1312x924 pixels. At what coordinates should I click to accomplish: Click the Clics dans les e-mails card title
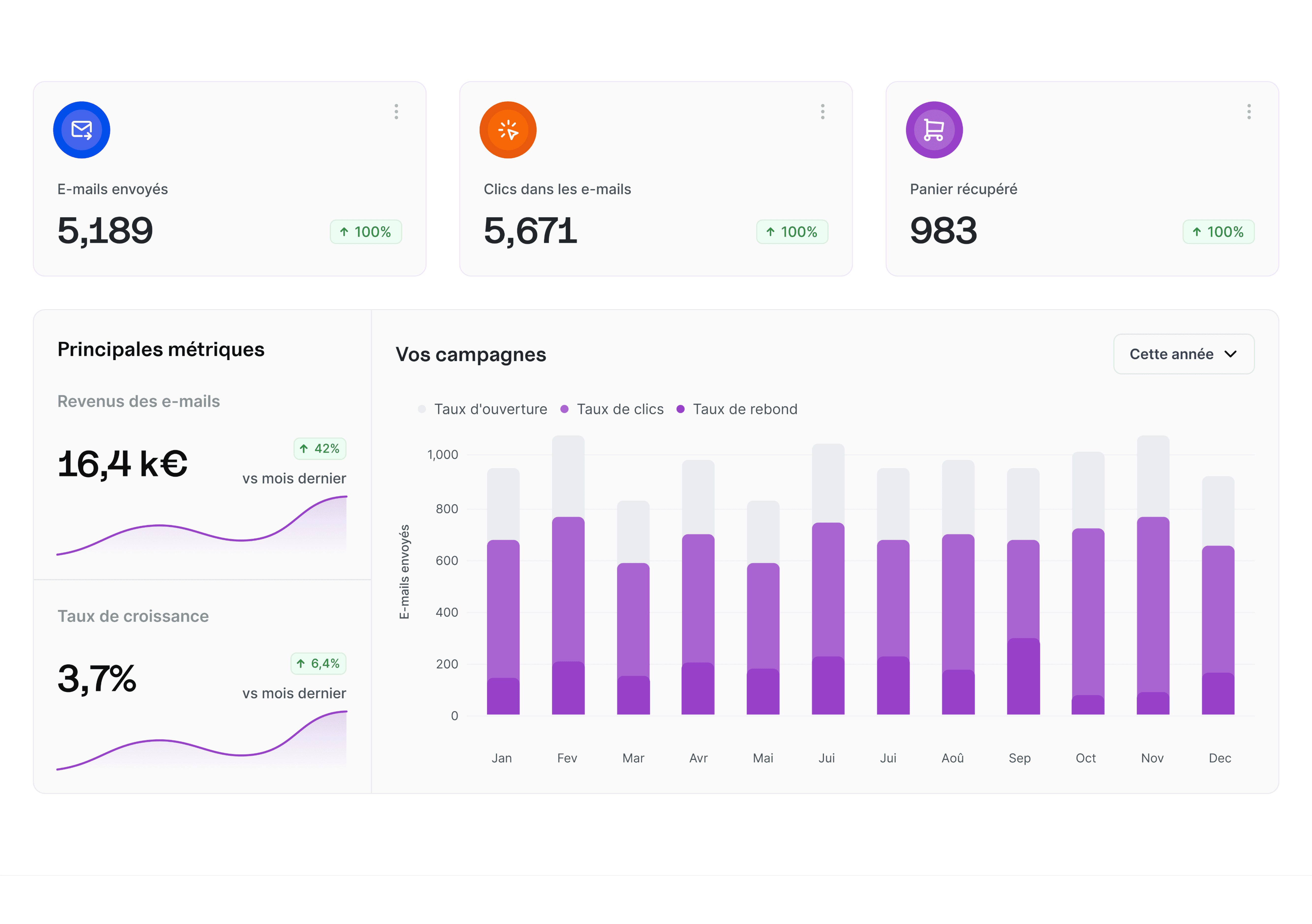click(557, 189)
